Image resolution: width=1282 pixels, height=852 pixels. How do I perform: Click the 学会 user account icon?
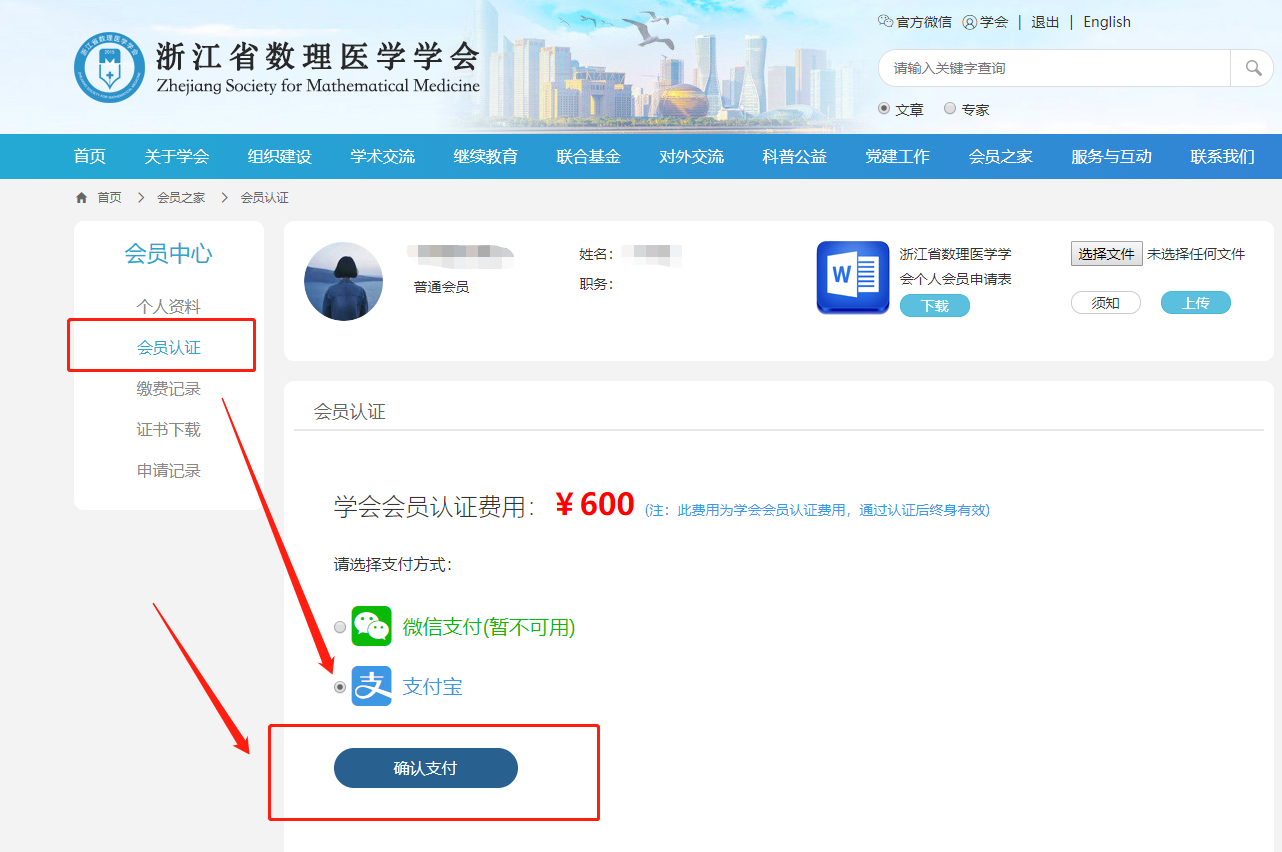click(968, 21)
